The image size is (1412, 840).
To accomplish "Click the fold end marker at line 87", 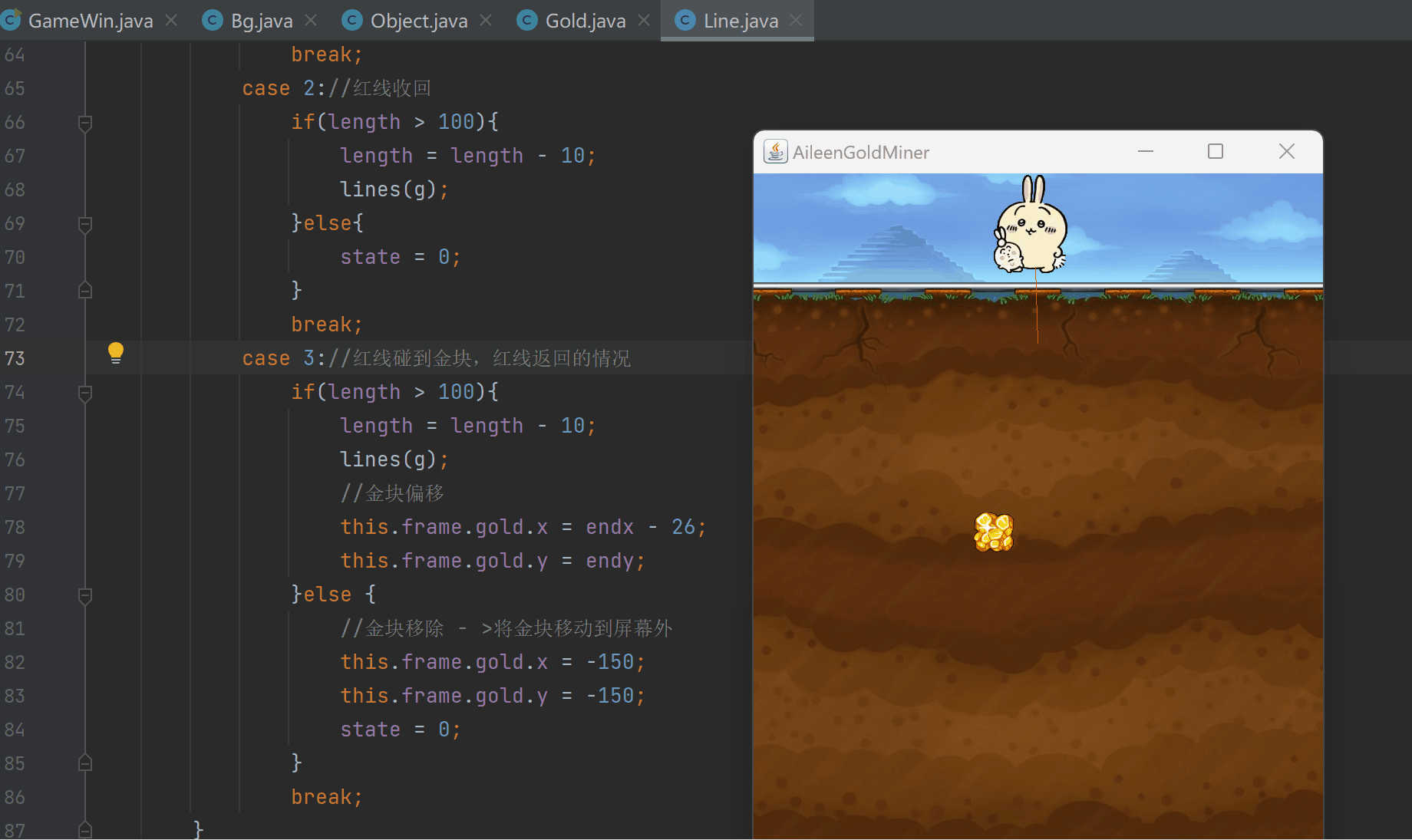I will pyautogui.click(x=85, y=830).
